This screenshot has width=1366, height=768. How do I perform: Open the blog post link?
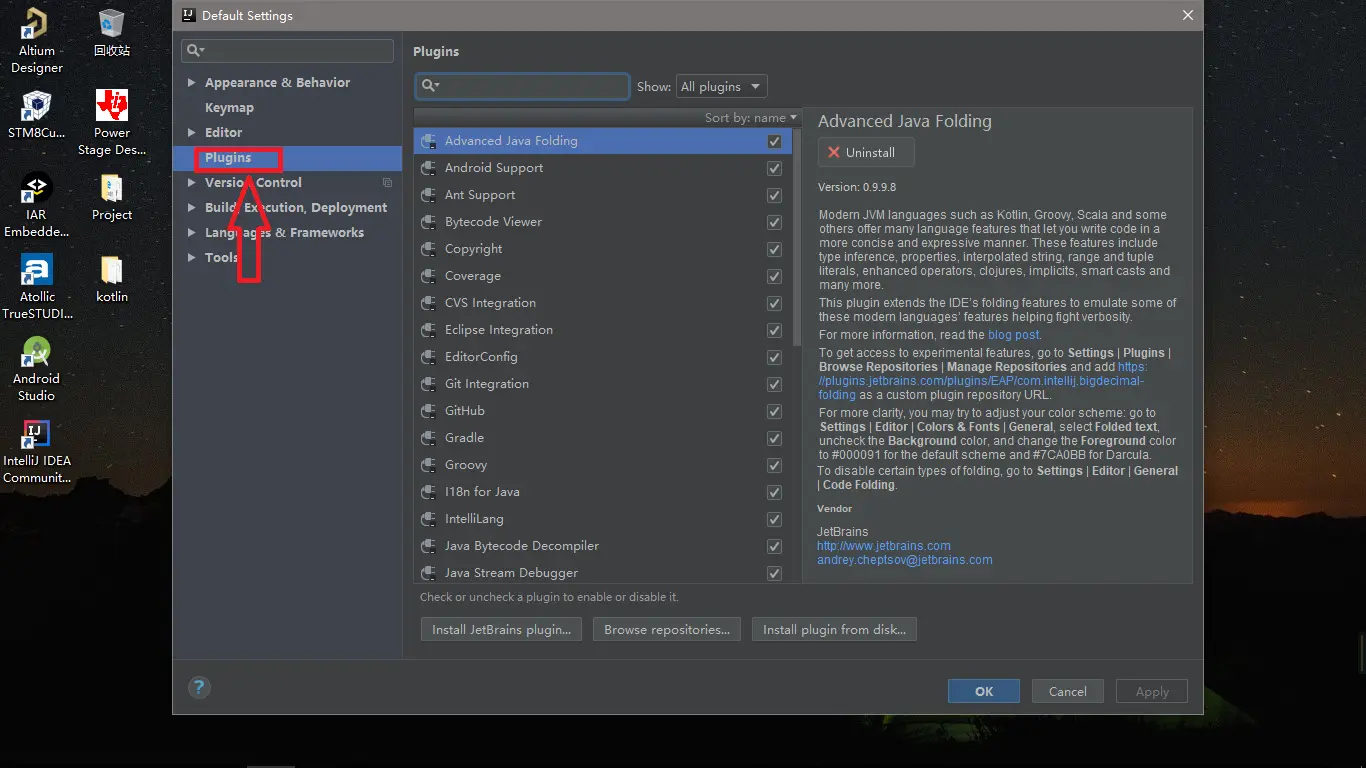[1014, 335]
